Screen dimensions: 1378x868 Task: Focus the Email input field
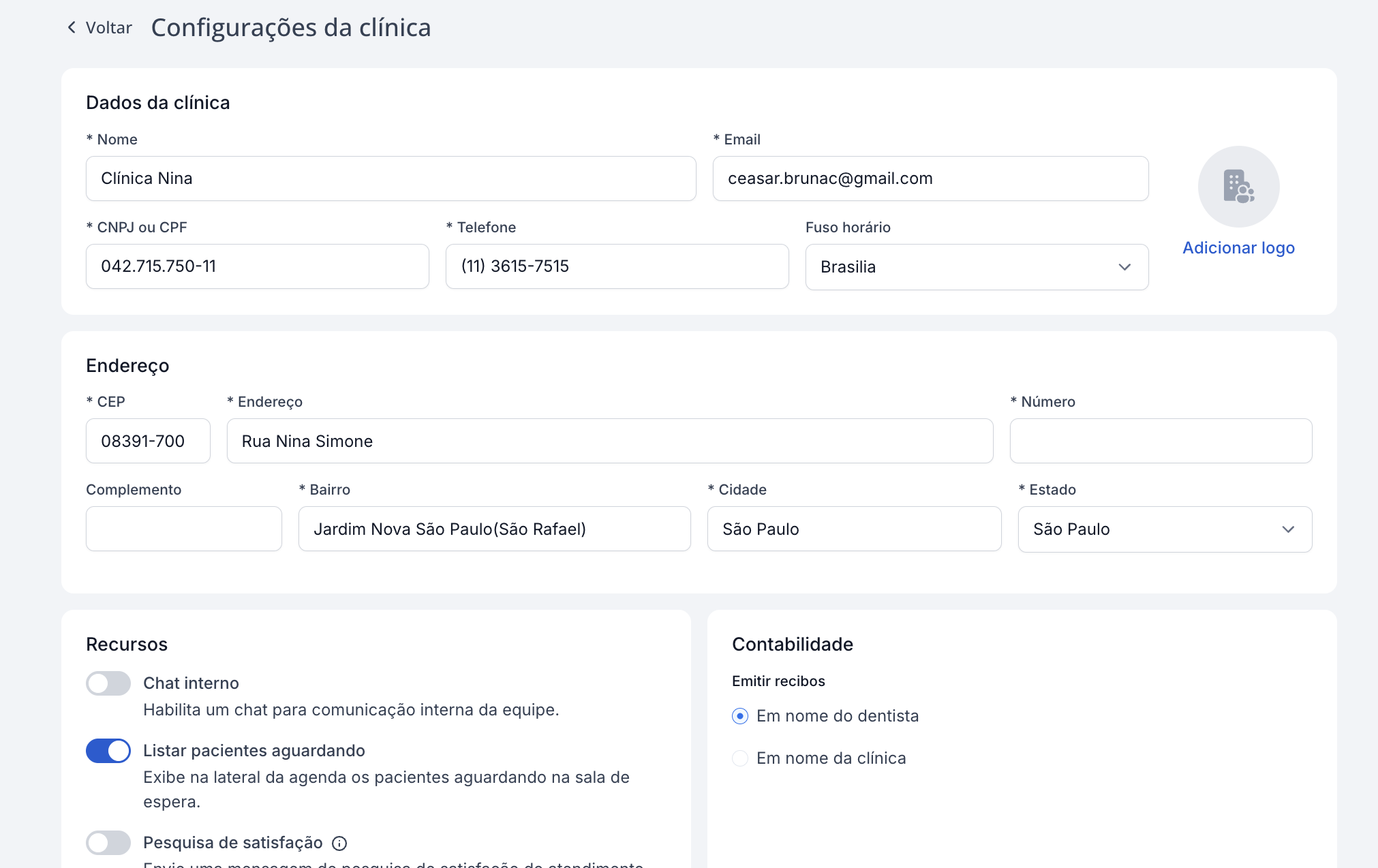click(930, 179)
